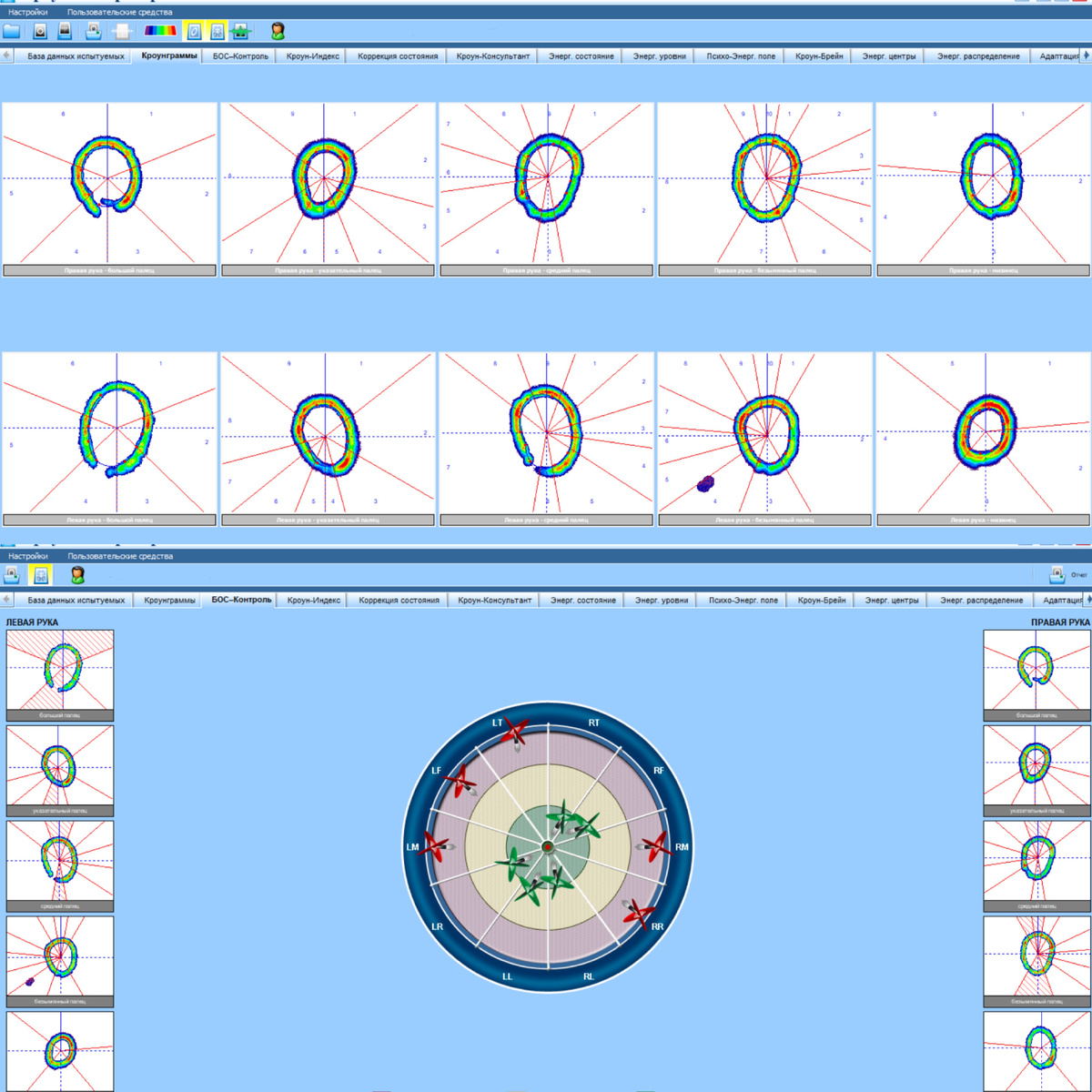Screen dimensions: 1092x1092
Task: Toggle the second yellow-highlighted figure icon, upper toolbar
Action: (x=217, y=31)
